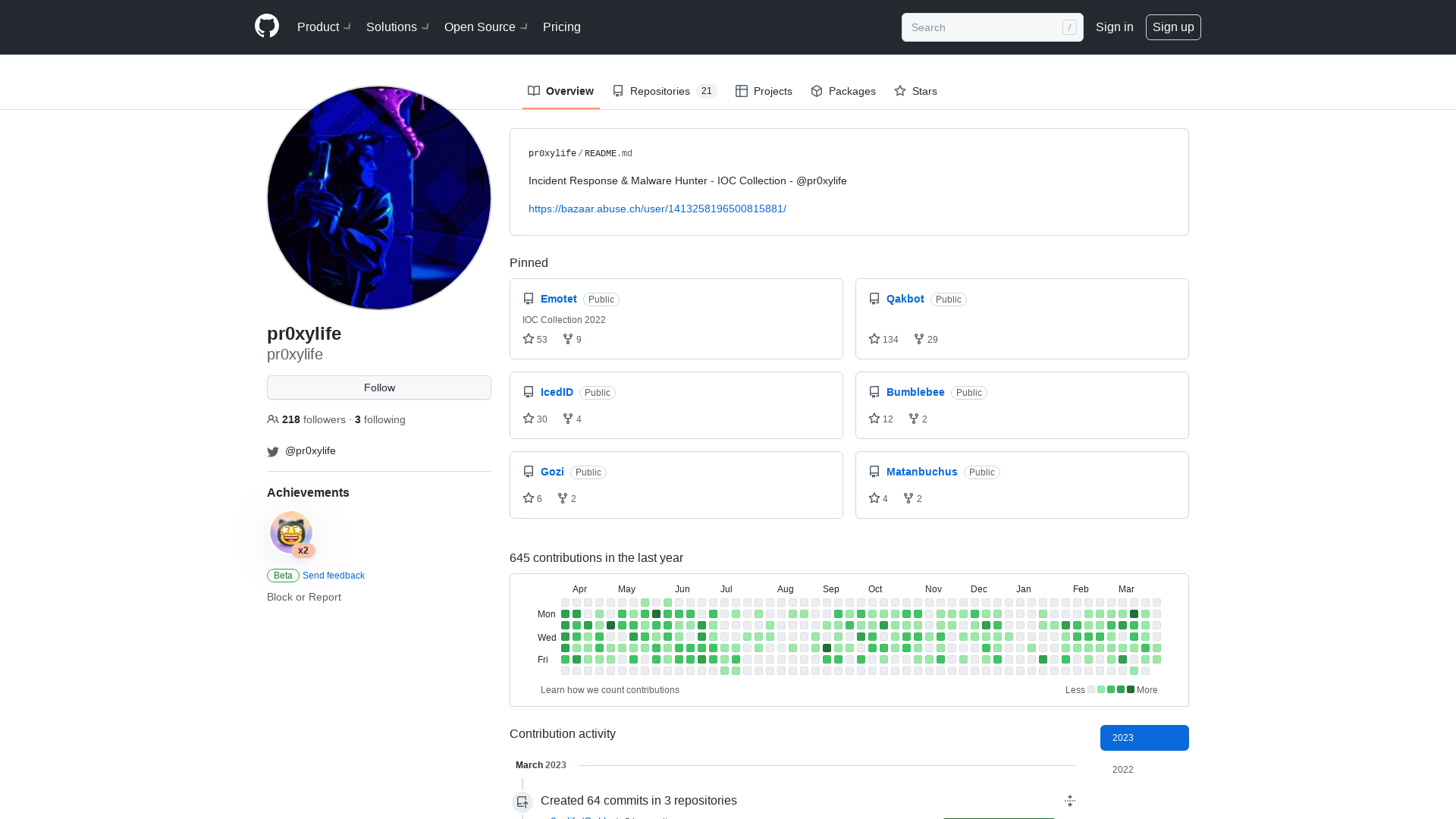View 3 following list

(x=380, y=419)
